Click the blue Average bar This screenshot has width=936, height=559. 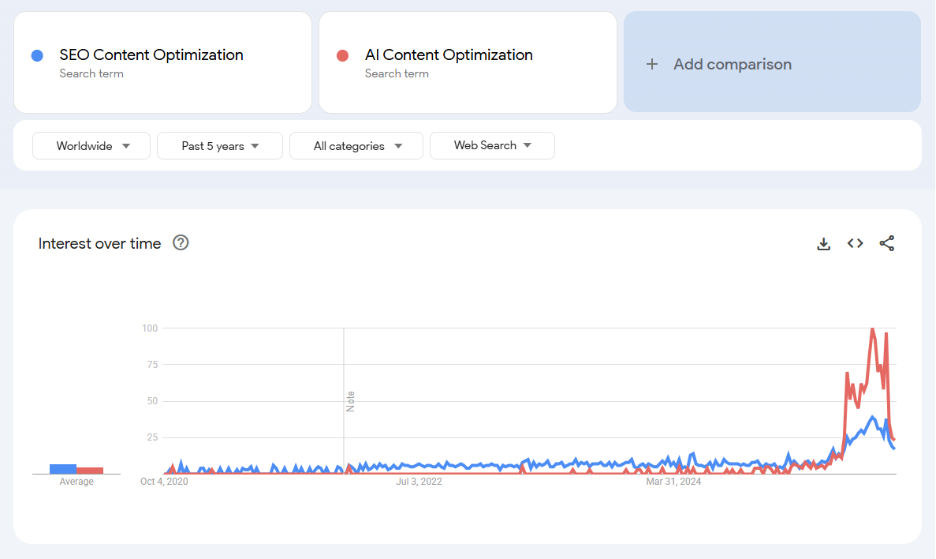click(x=63, y=468)
